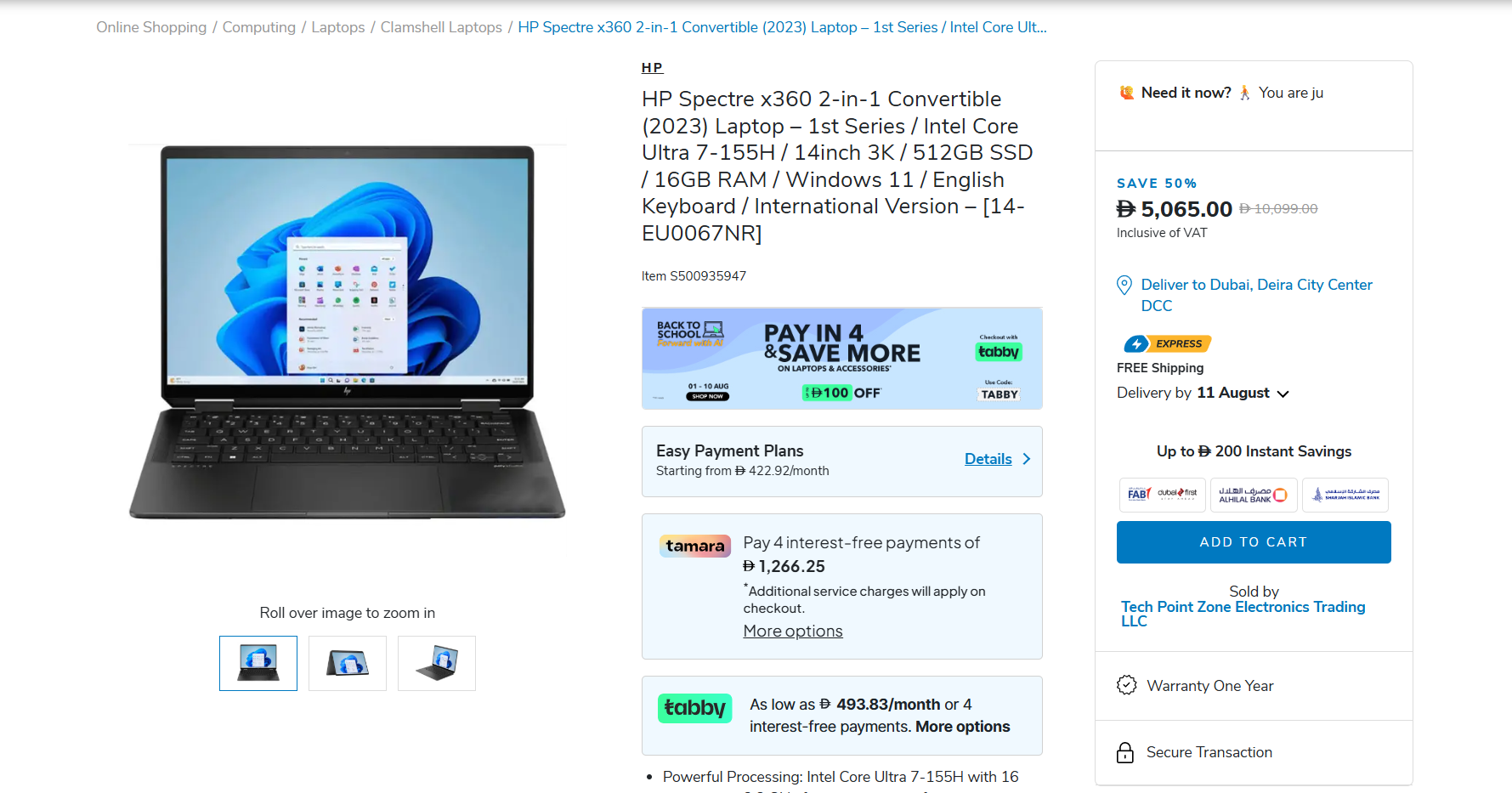Viewport: 1512px width, 793px height.
Task: Click the Express shipping badge
Action: [1167, 343]
